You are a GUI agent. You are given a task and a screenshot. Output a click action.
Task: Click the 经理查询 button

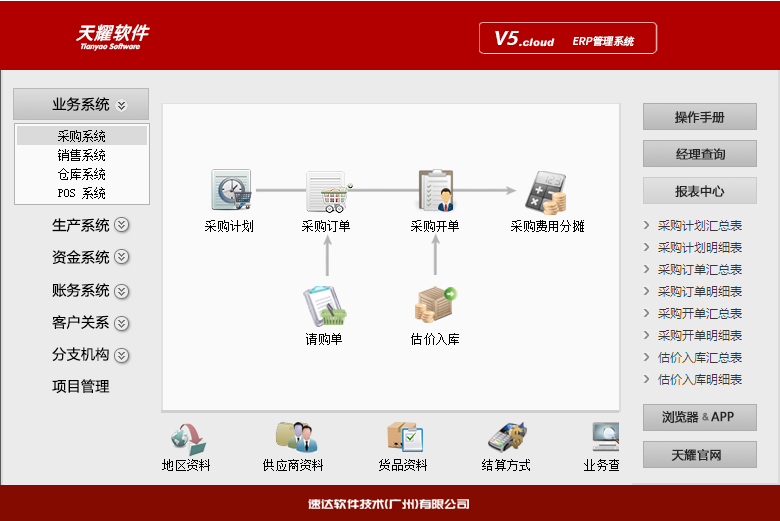700,154
